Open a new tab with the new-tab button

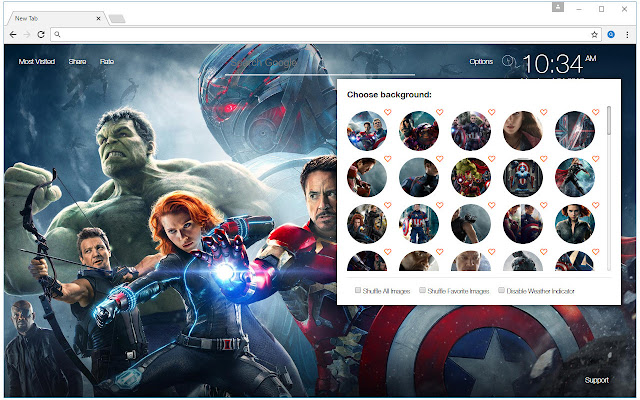[117, 19]
